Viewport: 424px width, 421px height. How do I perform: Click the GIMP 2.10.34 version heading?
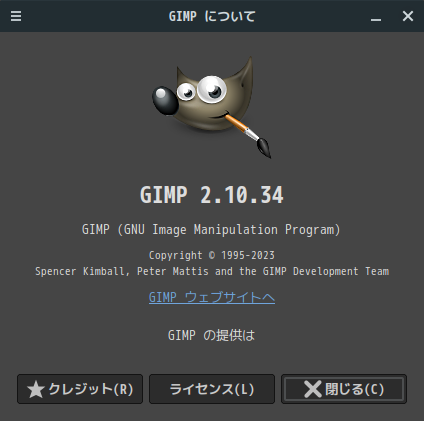[x=212, y=195]
